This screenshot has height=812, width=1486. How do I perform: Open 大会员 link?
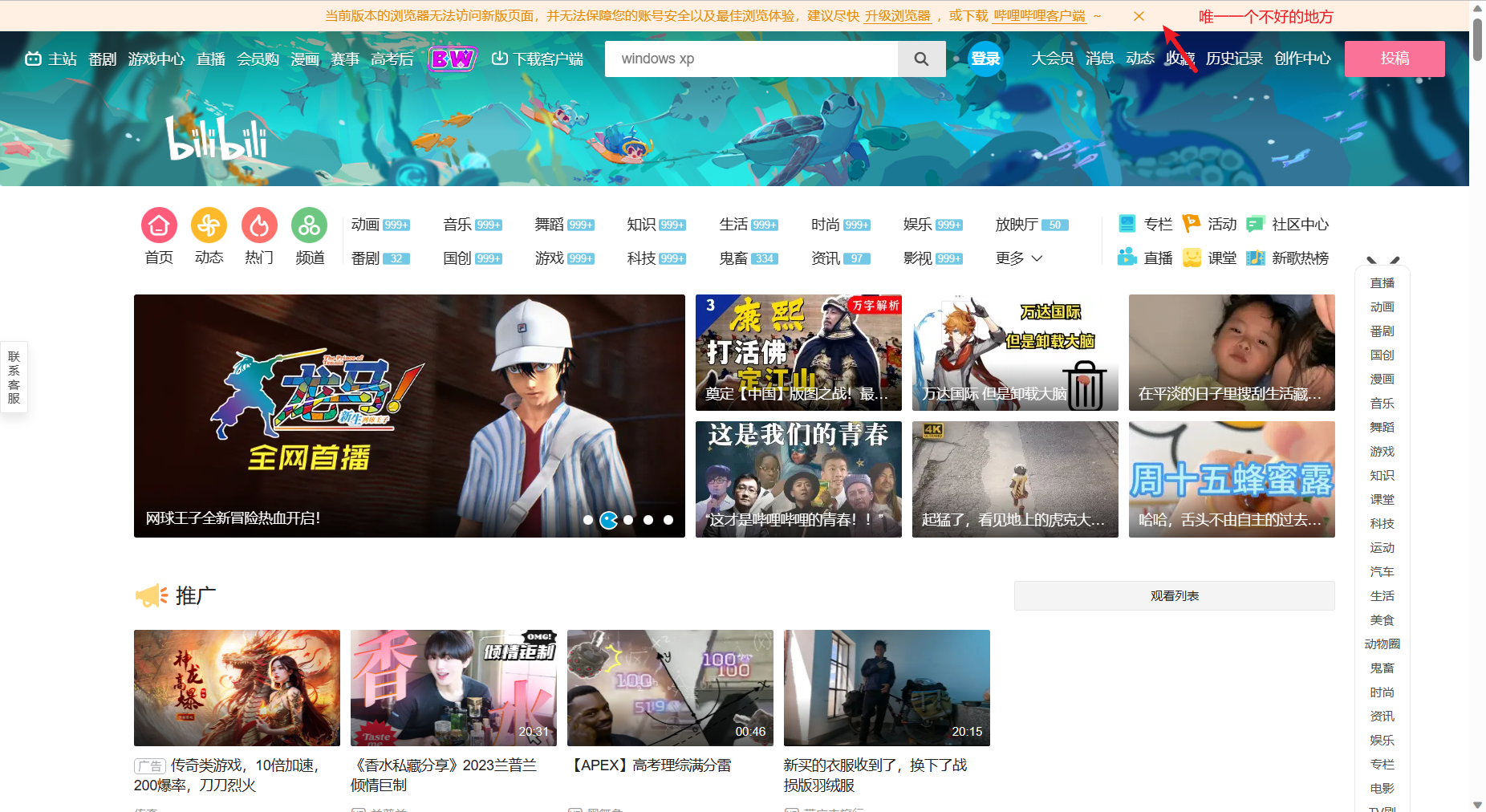1053,59
